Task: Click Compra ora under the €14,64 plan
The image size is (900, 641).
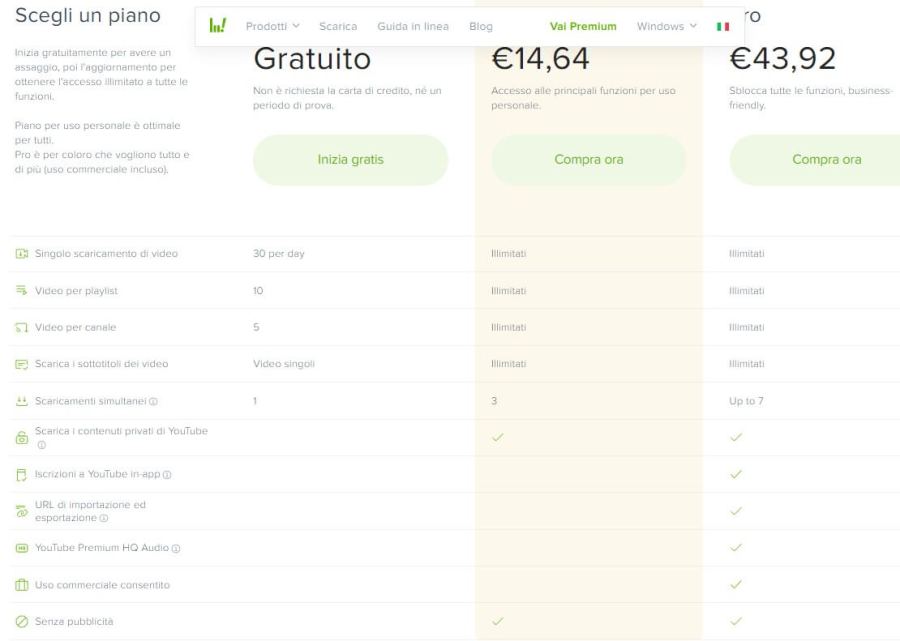Action: 589,160
